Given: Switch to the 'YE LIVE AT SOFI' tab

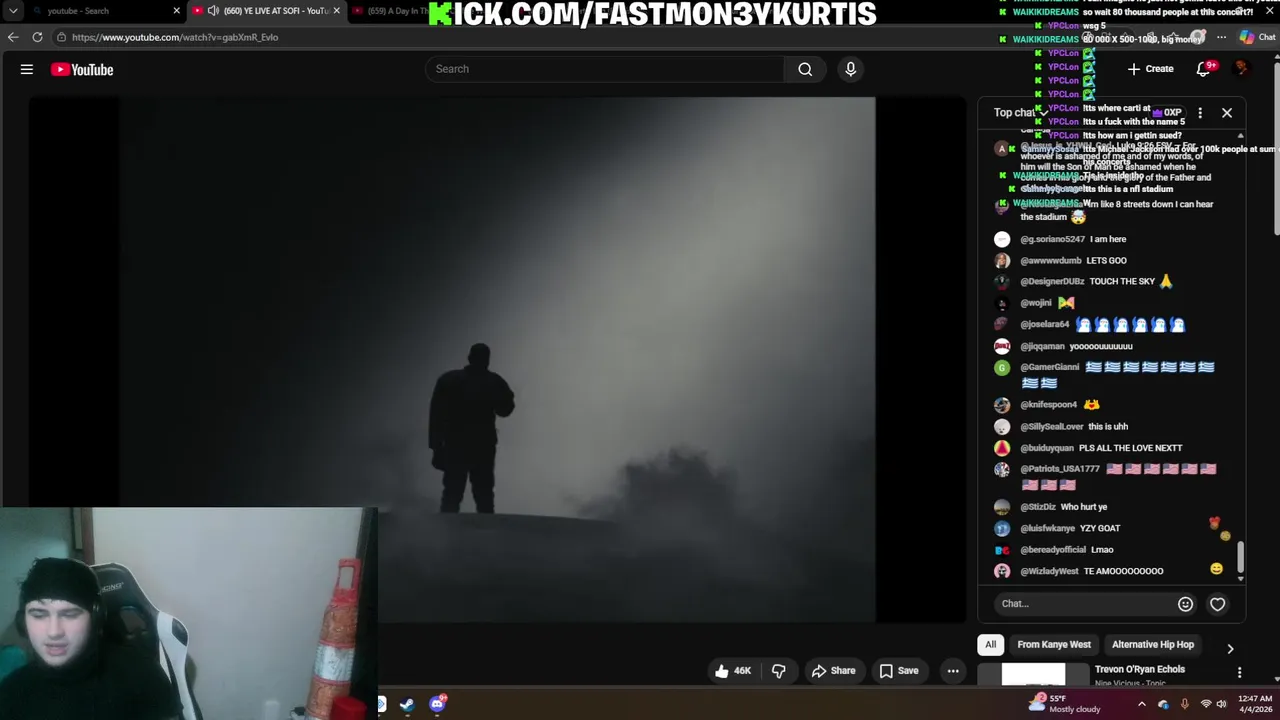Looking at the screenshot, I should coord(267,11).
